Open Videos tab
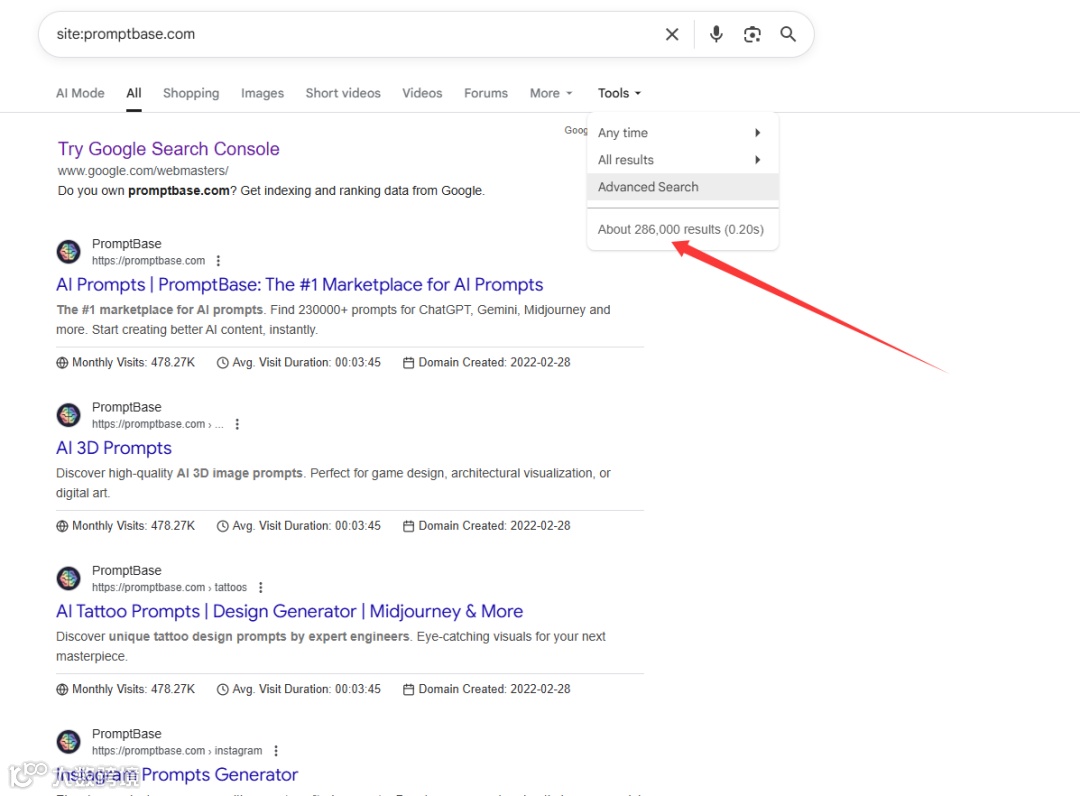 [422, 93]
